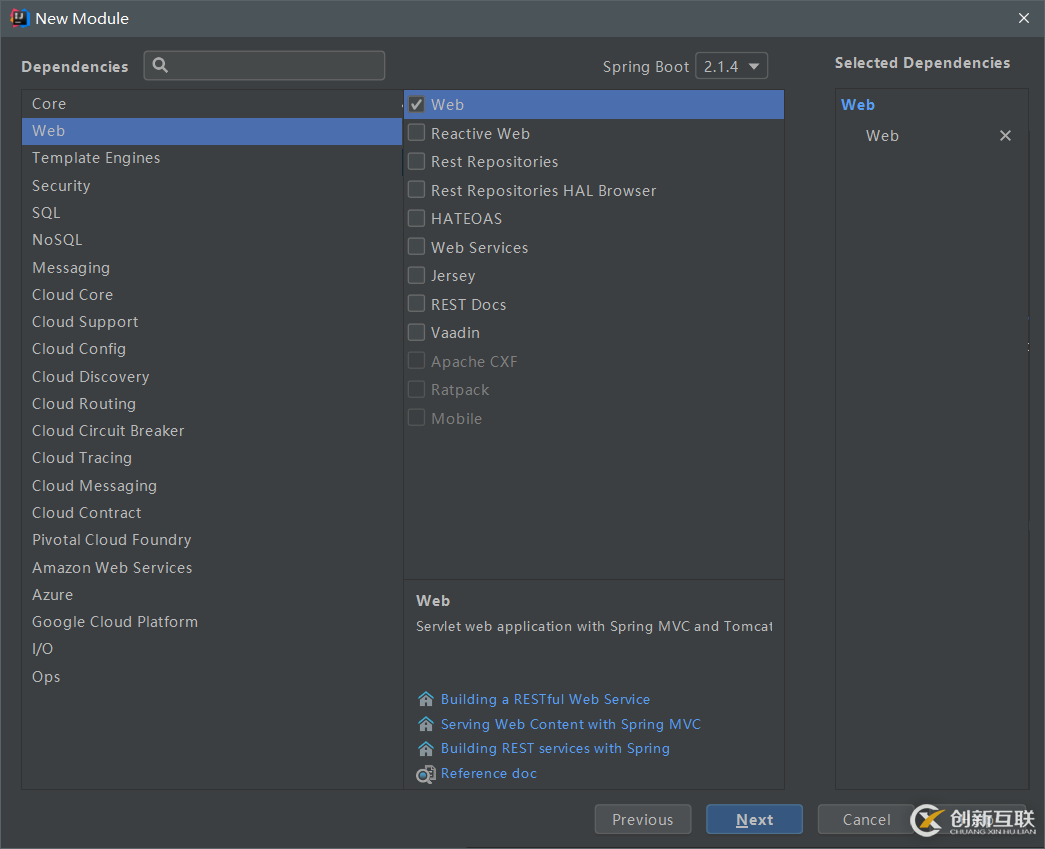Select the Google Cloud Platform category
Image resolution: width=1045 pixels, height=849 pixels.
point(212,622)
